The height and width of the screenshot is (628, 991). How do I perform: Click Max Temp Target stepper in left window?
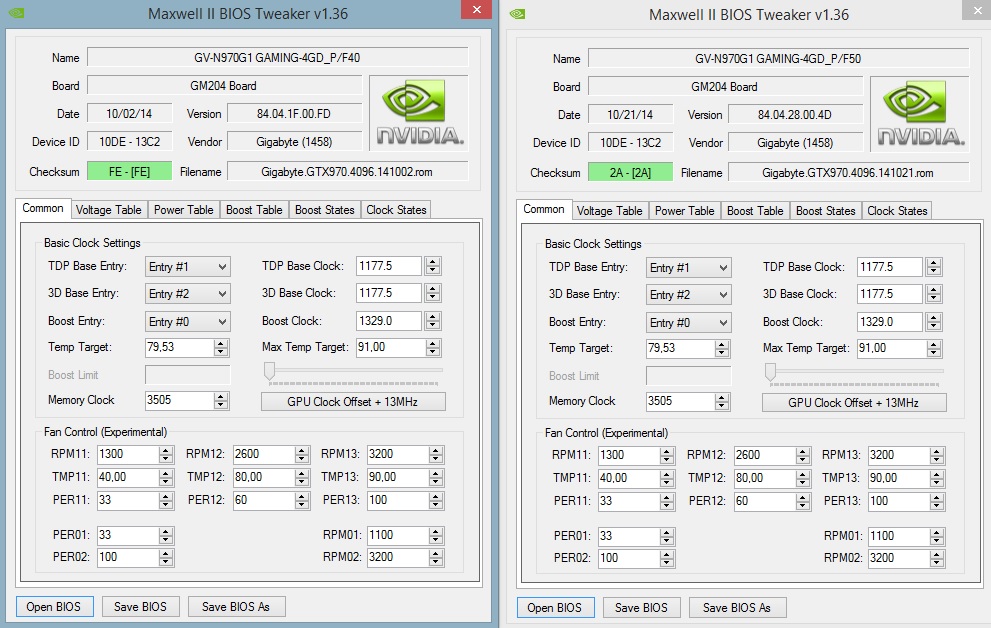pos(432,347)
